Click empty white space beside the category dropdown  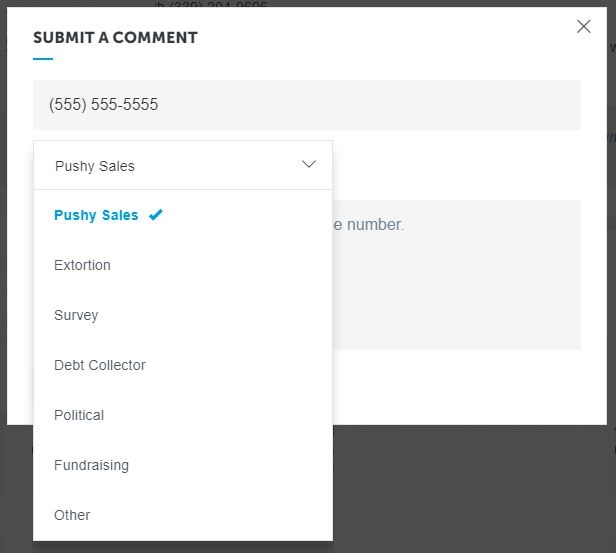click(456, 166)
